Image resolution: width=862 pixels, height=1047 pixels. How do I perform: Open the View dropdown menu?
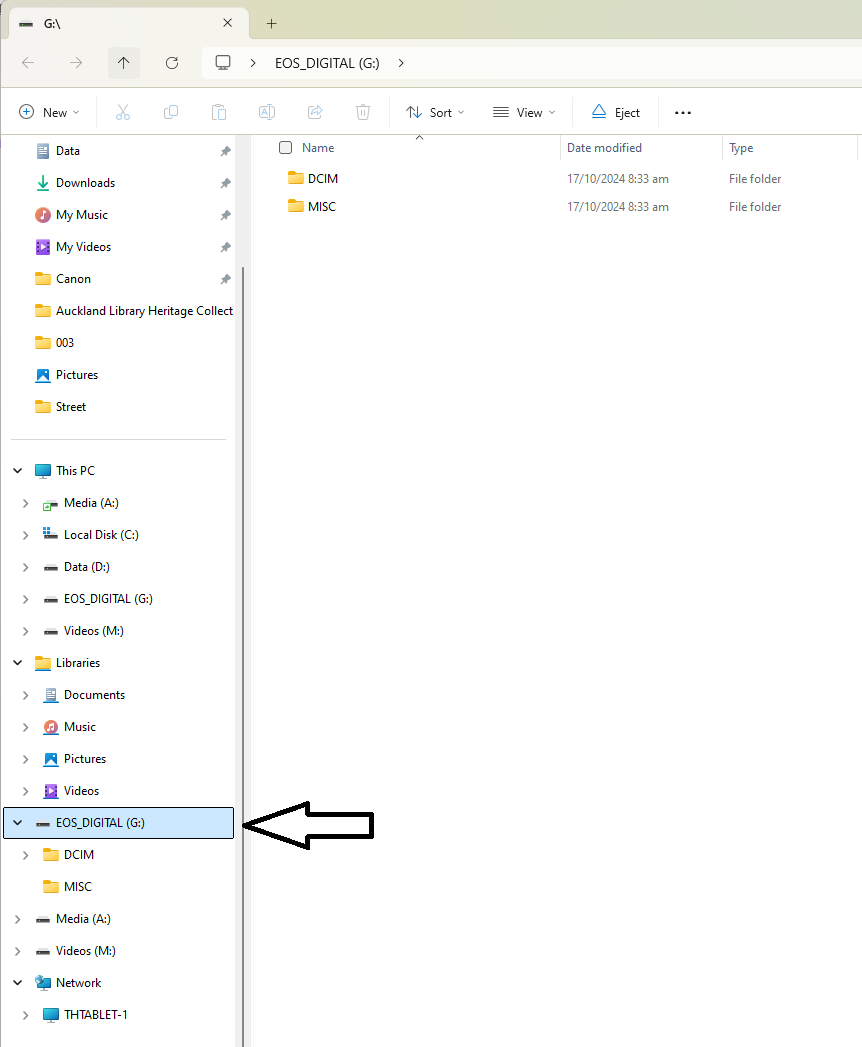(x=524, y=113)
